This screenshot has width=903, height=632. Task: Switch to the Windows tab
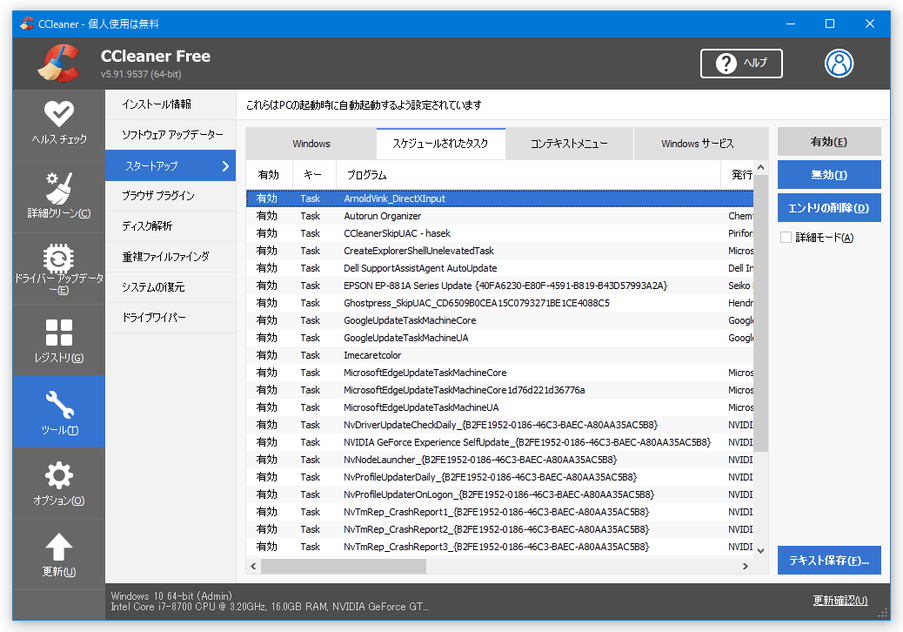311,143
